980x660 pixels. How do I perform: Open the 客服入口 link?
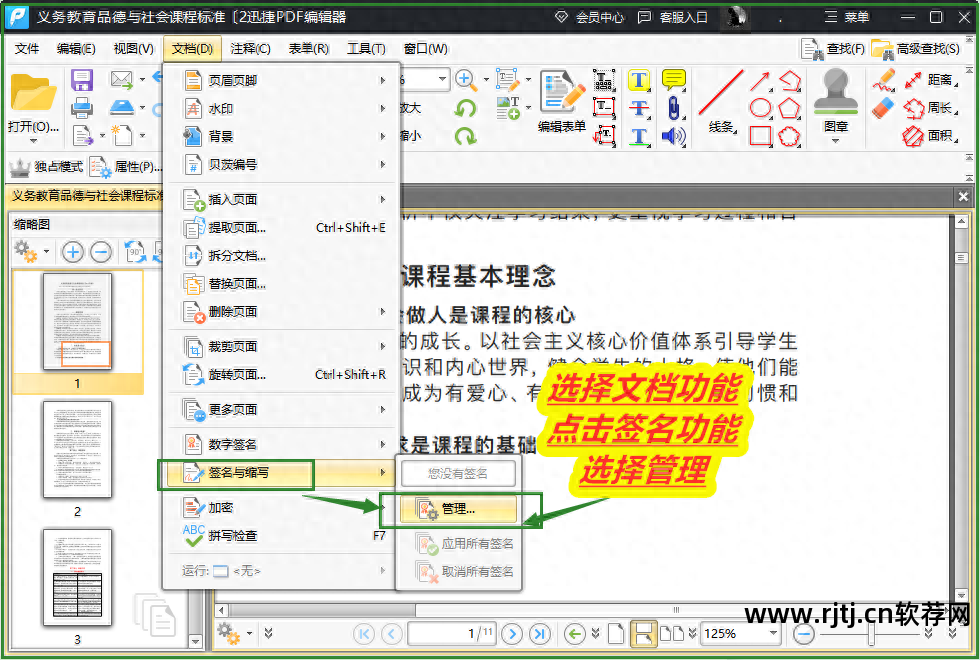coord(672,17)
